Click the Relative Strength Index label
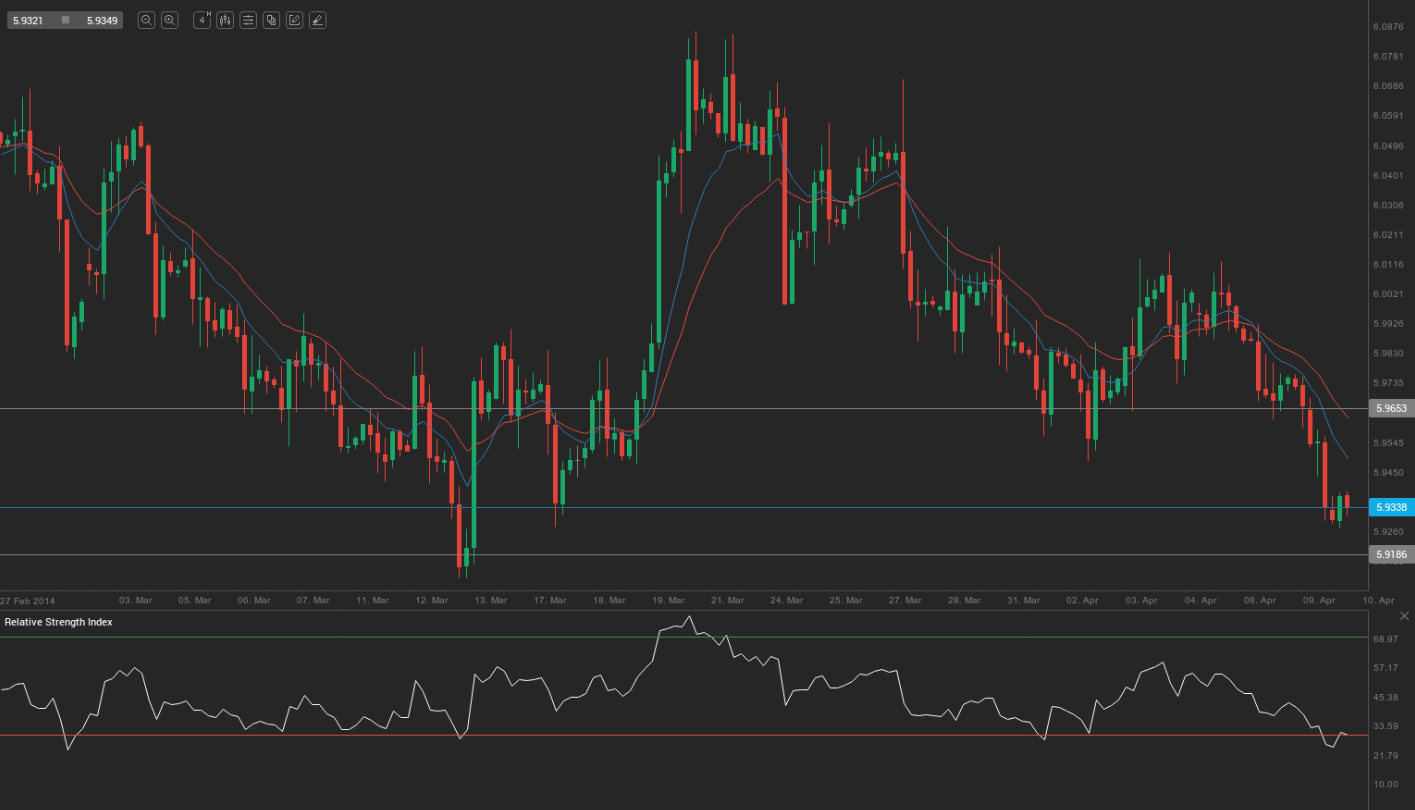This screenshot has width=1415, height=810. pyautogui.click(x=58, y=622)
